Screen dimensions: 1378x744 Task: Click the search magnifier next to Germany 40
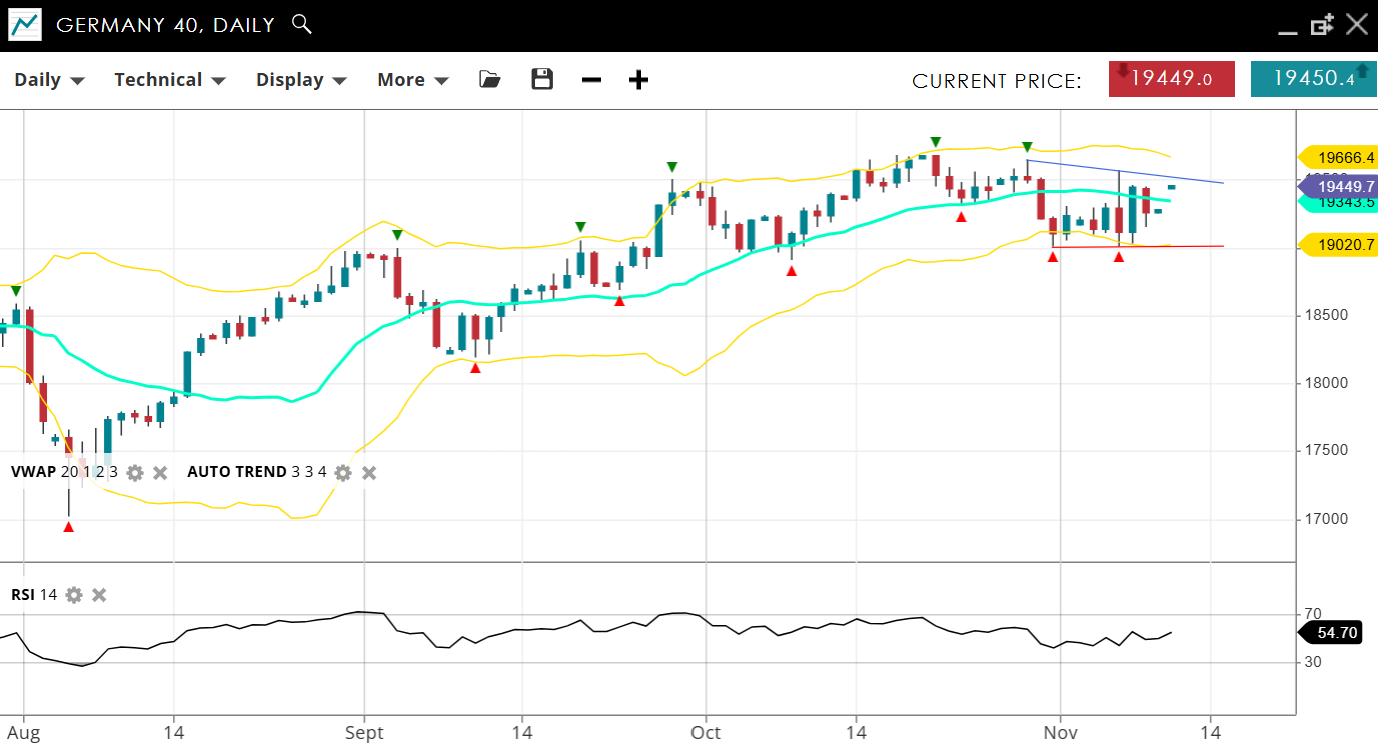[301, 24]
